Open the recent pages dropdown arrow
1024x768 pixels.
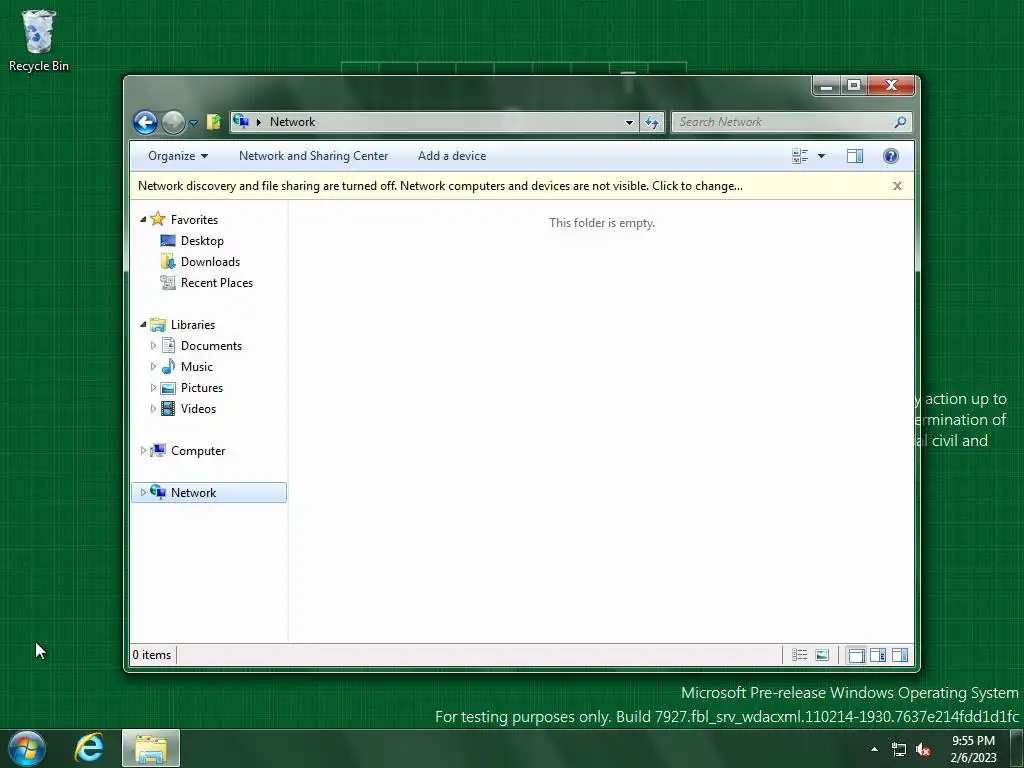[193, 123]
